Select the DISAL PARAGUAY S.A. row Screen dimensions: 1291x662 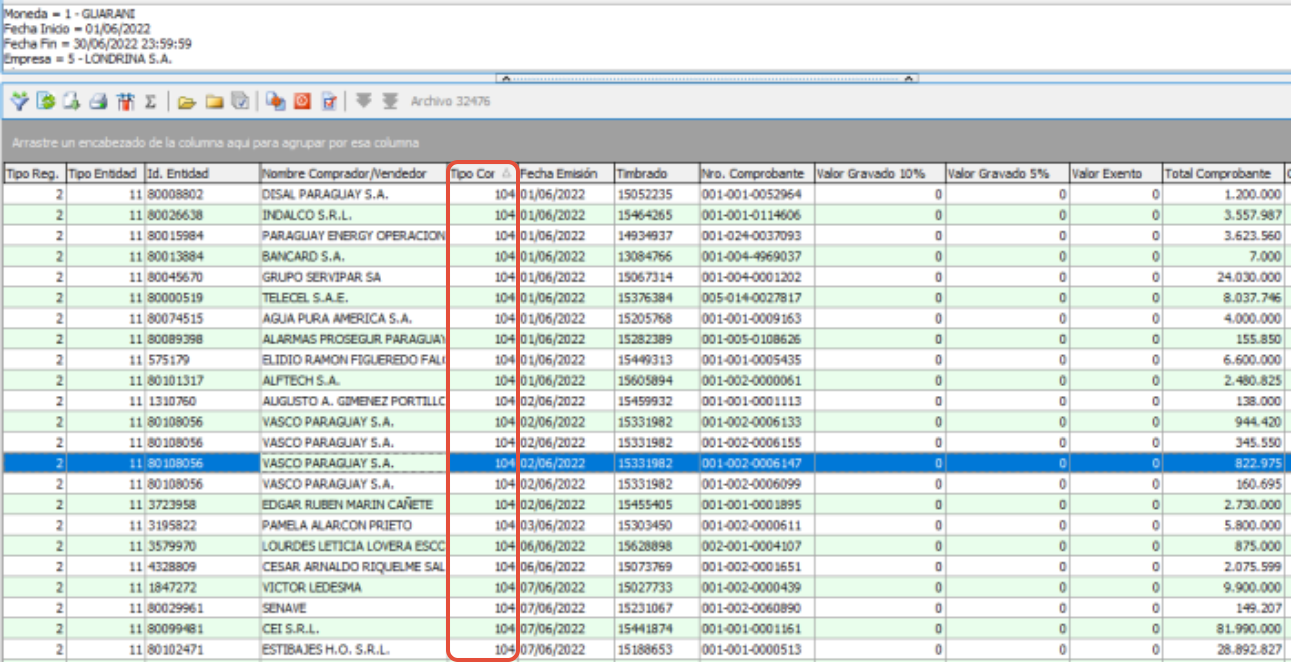click(x=645, y=194)
